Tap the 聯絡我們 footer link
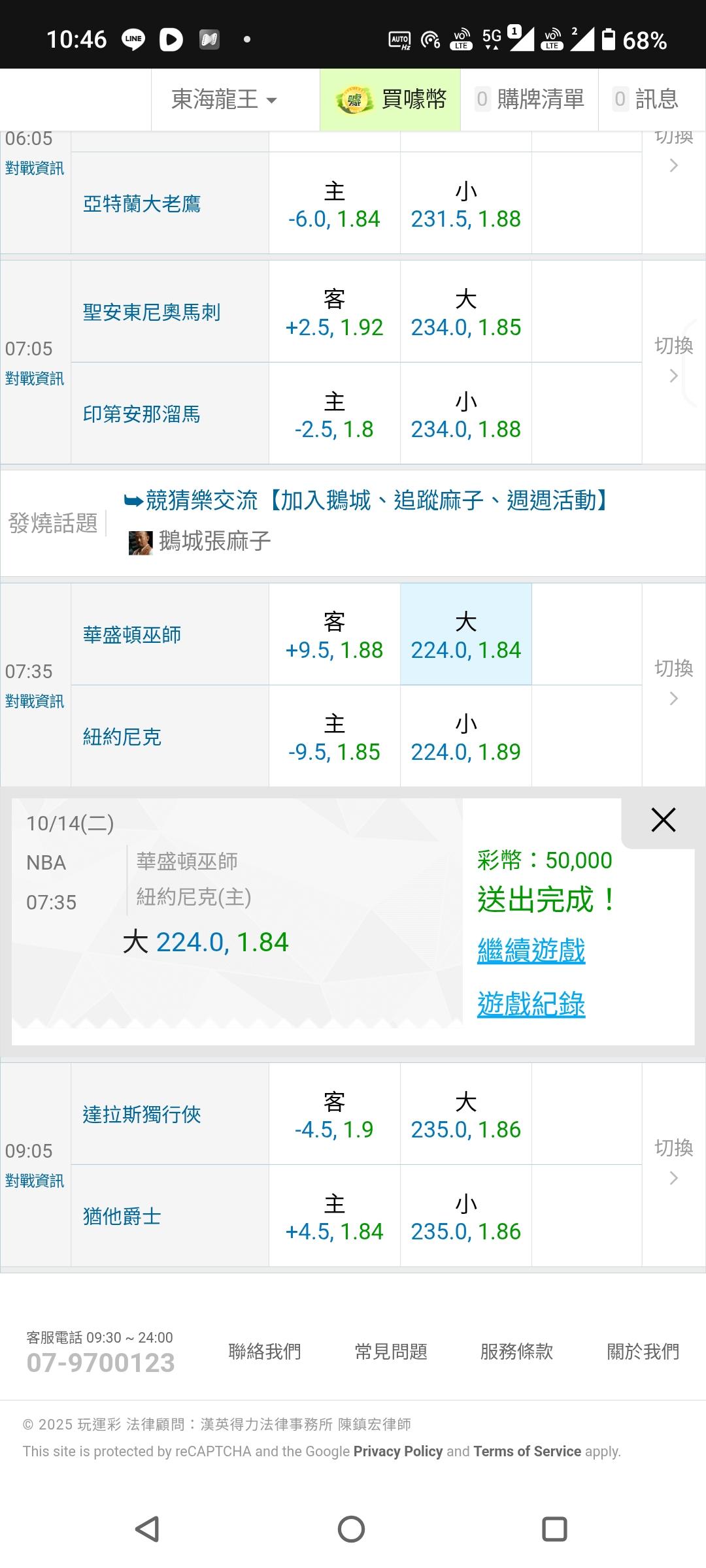The height and width of the screenshot is (1568, 706). point(264,1351)
